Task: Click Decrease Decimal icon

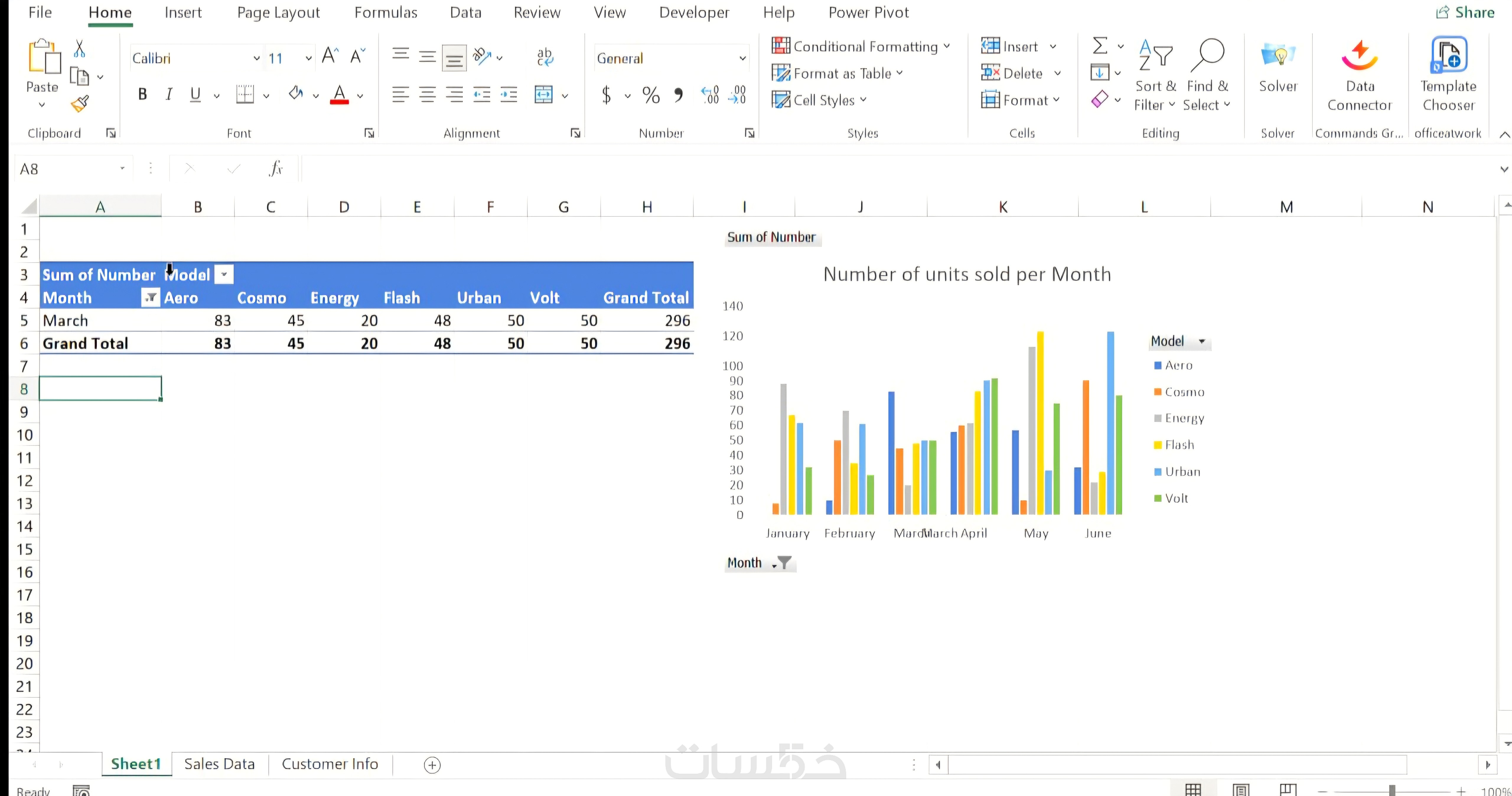Action: click(x=737, y=94)
